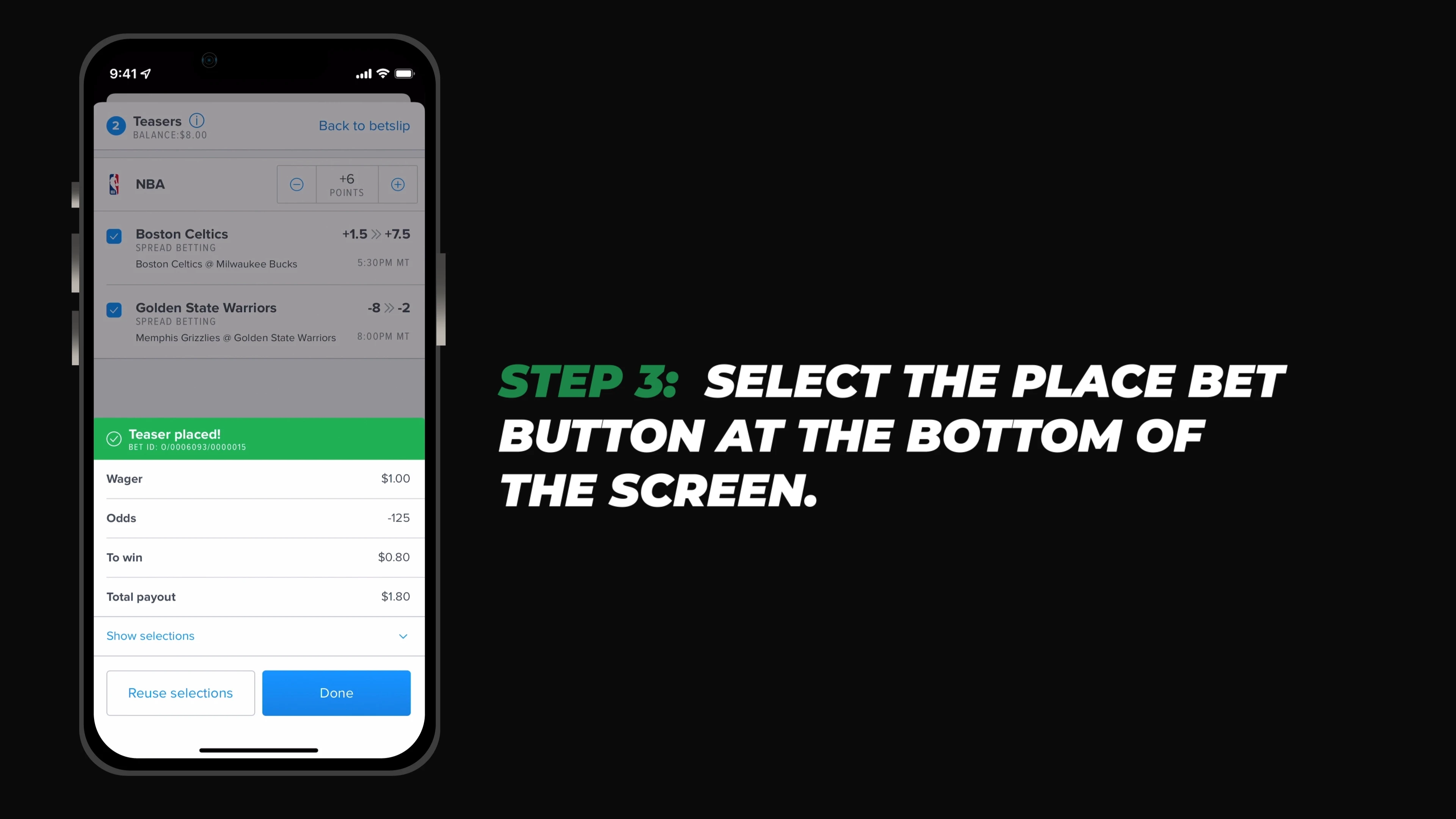This screenshot has height=819, width=1456.
Task: Expand the Show selections section
Action: pos(258,636)
